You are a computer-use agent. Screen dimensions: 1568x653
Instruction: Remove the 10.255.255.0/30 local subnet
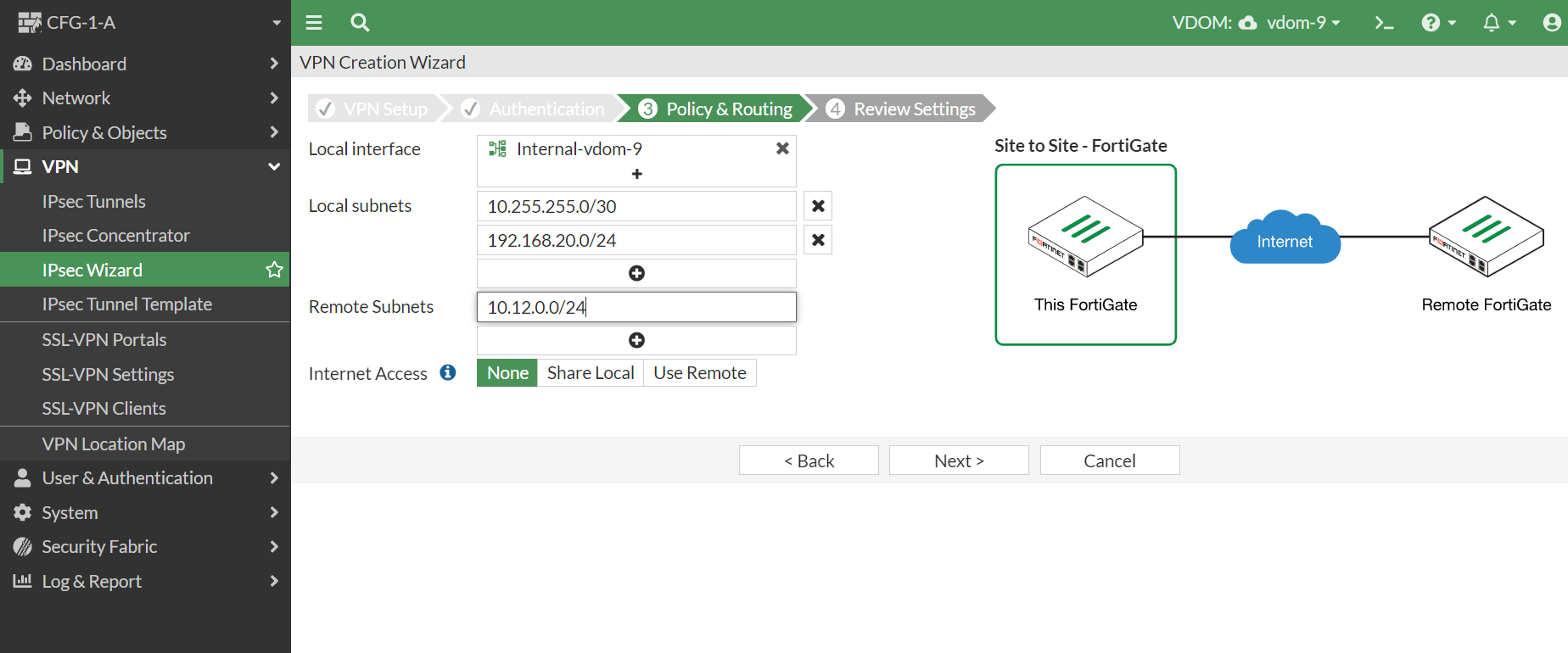[818, 206]
